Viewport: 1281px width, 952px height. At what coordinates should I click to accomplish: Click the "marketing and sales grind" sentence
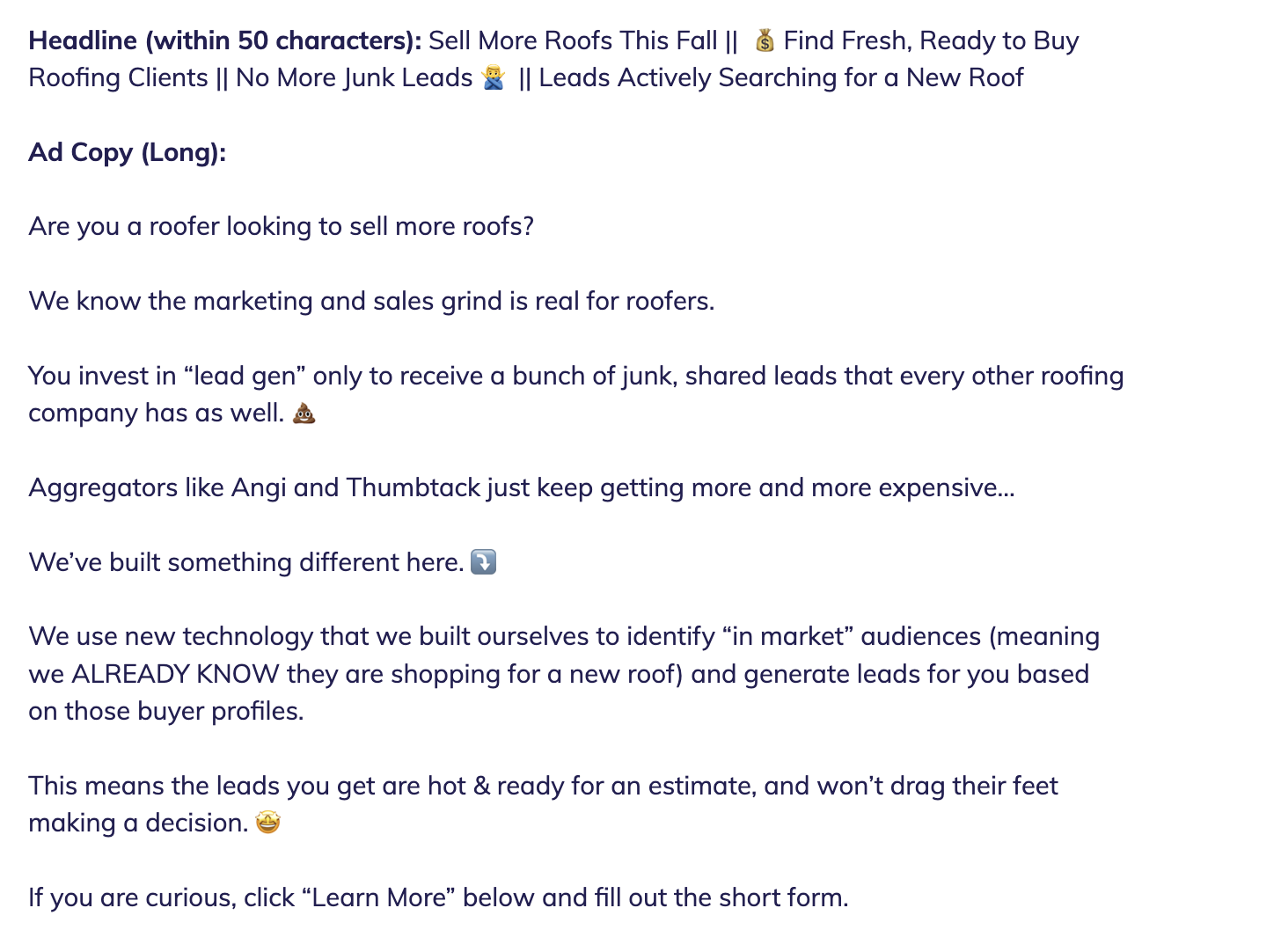click(371, 301)
